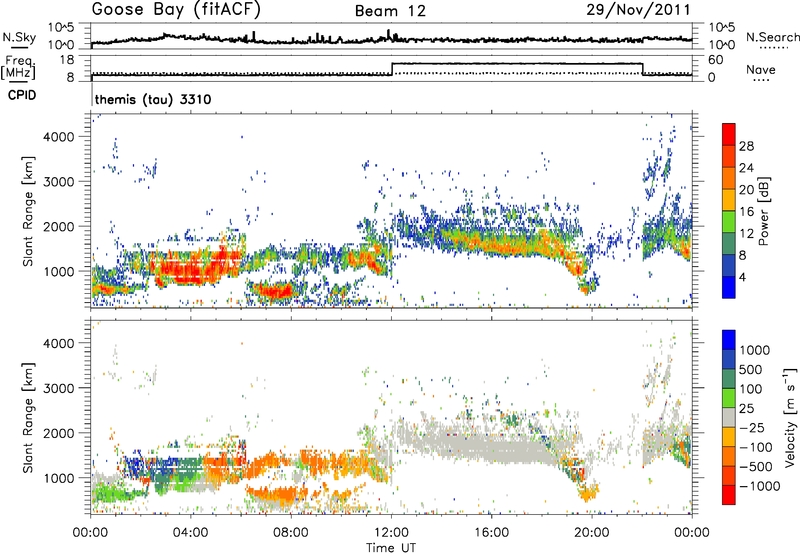The height and width of the screenshot is (554, 800).
Task: Click the "16:00" time tick label
Action: [491, 533]
